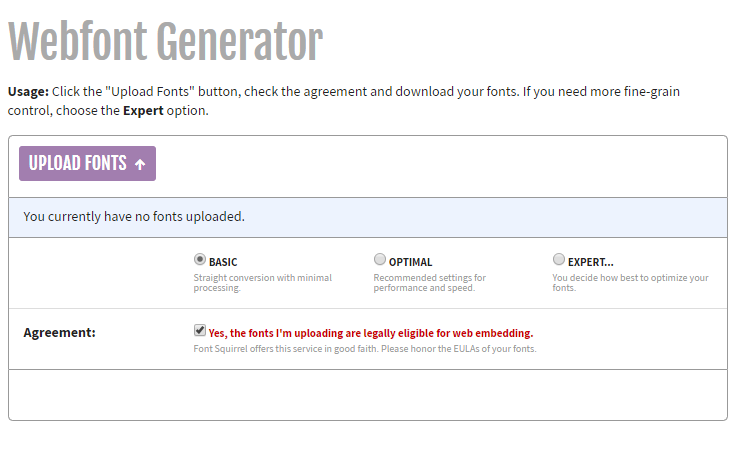Click the EXPERT... option label text

coord(590,262)
